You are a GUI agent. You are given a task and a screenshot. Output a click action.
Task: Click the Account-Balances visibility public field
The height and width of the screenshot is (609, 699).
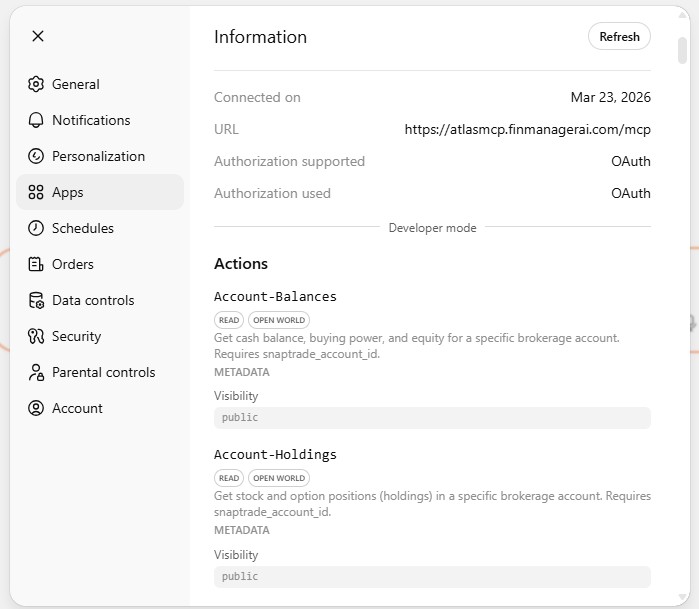click(x=432, y=417)
